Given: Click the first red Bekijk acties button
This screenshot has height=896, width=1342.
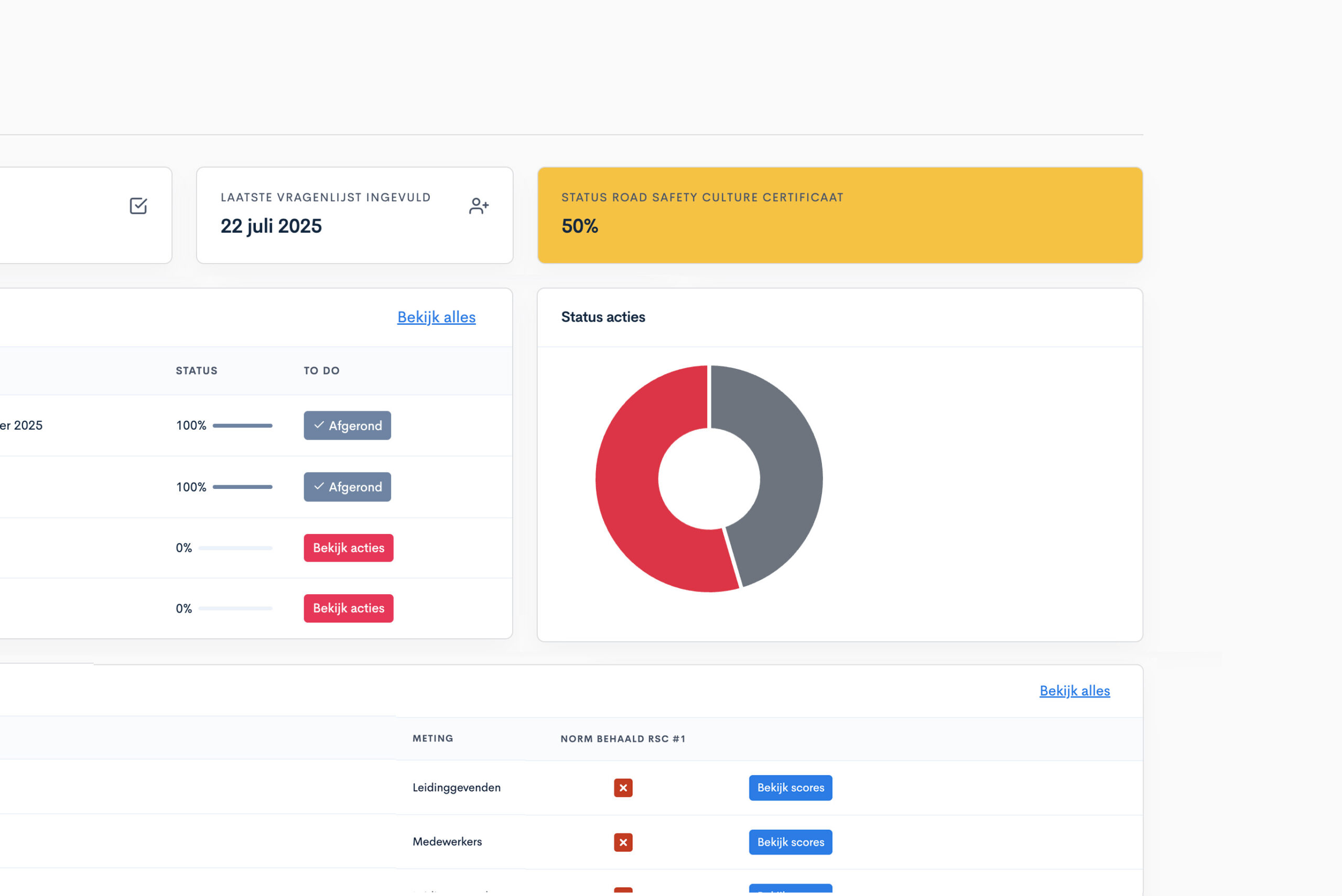Looking at the screenshot, I should coord(348,548).
